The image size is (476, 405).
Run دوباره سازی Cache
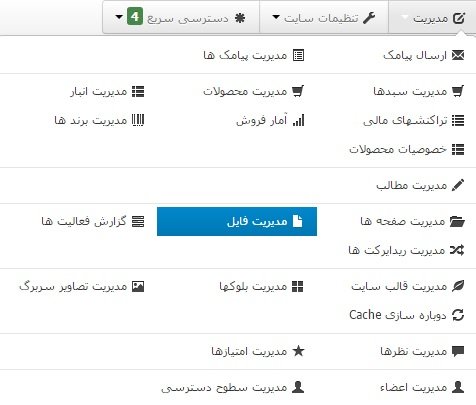[407, 315]
